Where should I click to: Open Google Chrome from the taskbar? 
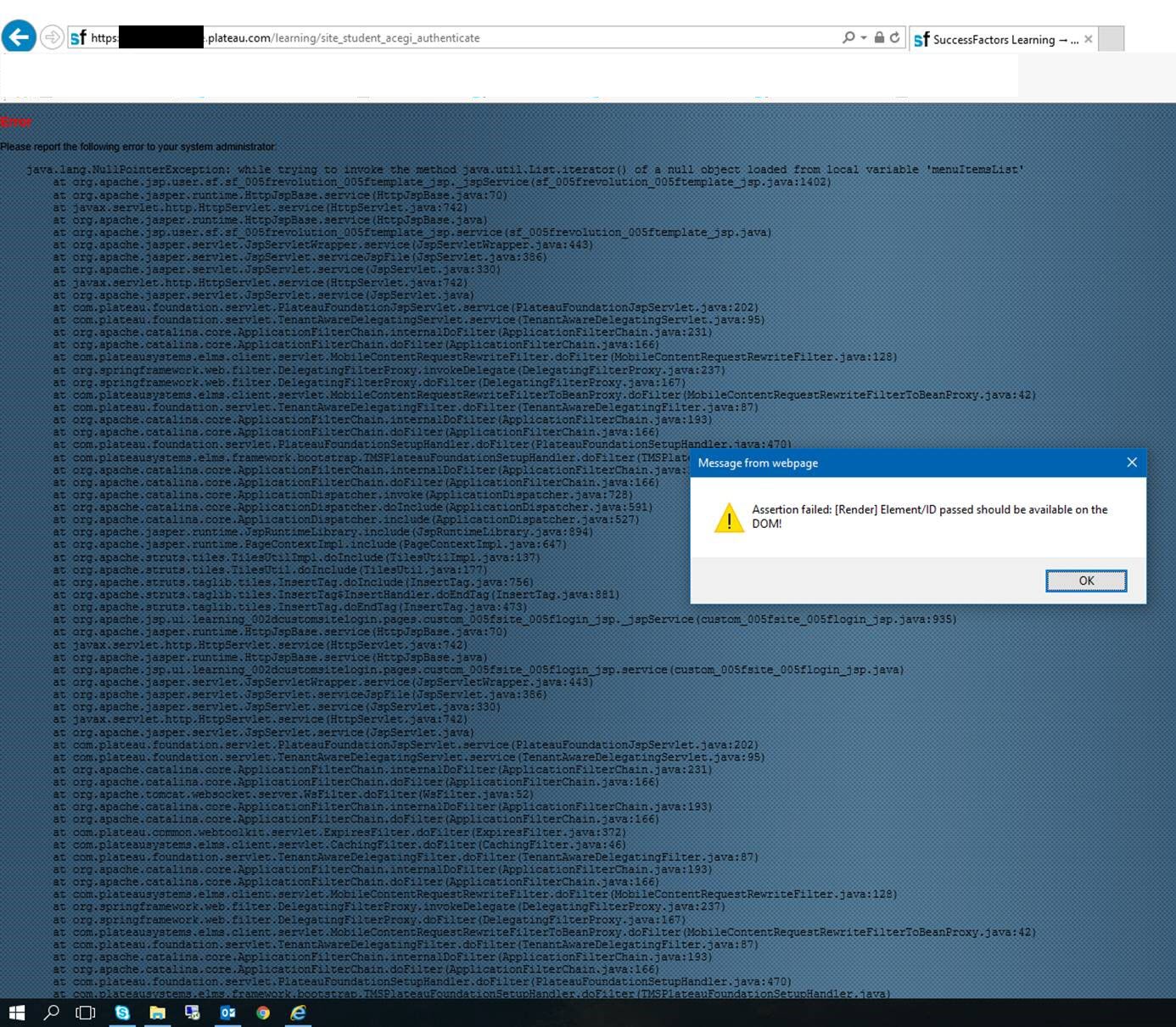point(263,1013)
